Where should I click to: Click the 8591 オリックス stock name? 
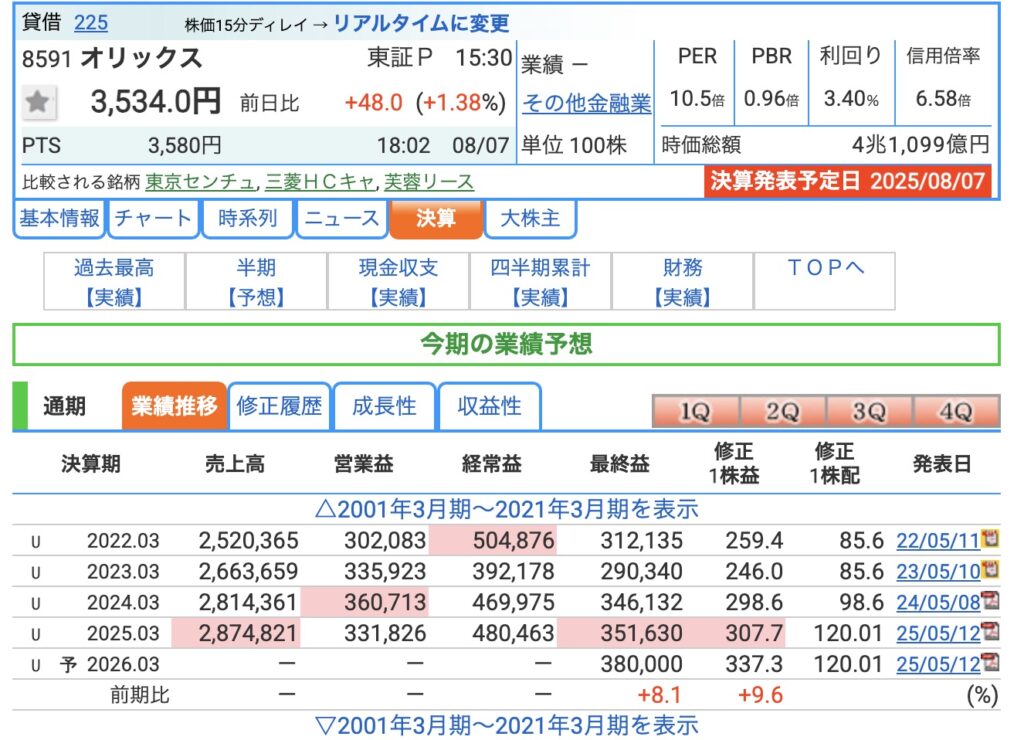(112, 58)
